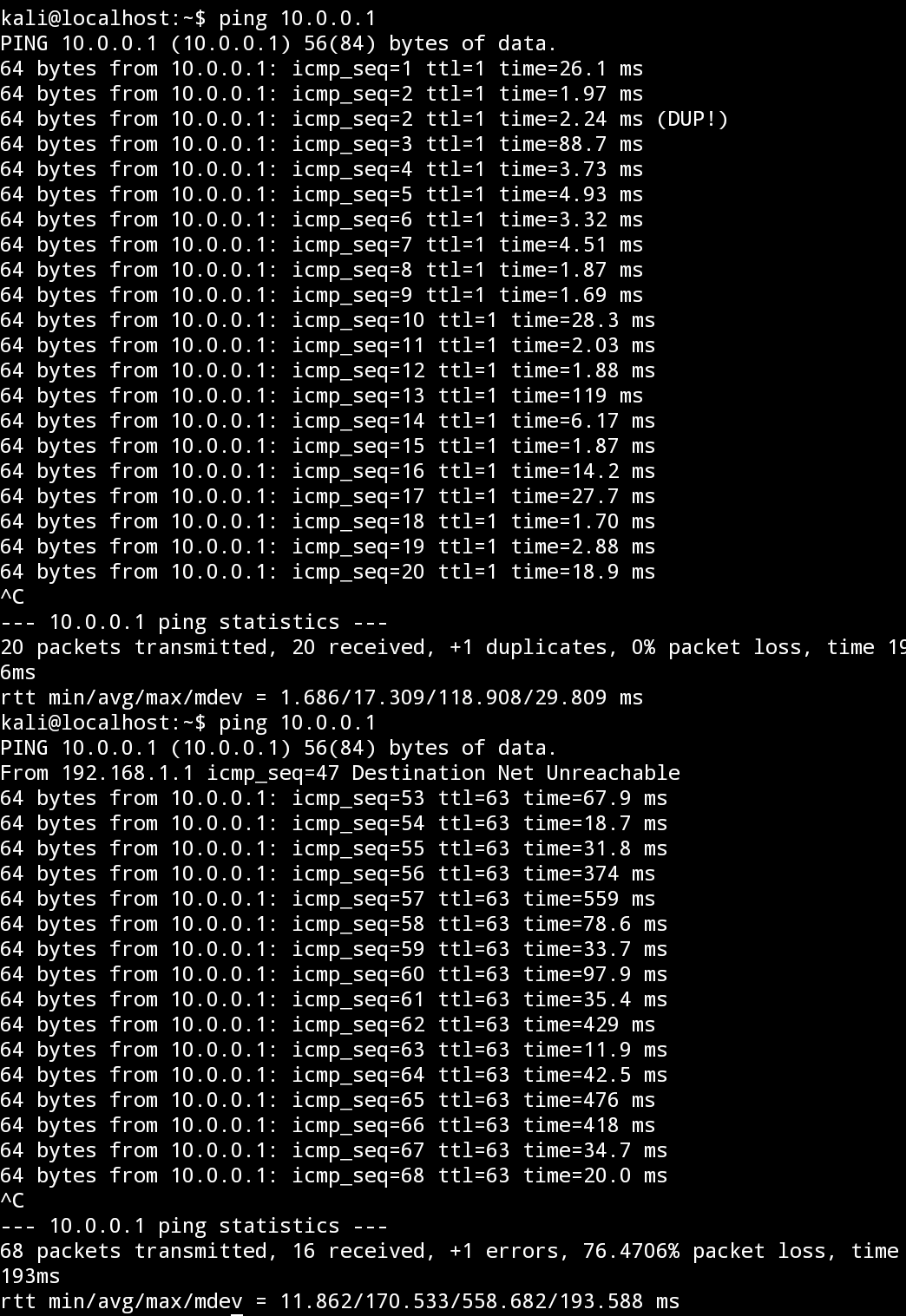Image resolution: width=906 pixels, height=1316 pixels.
Task: Click the '68 packets transmitted' summary line
Action: coord(453,1250)
